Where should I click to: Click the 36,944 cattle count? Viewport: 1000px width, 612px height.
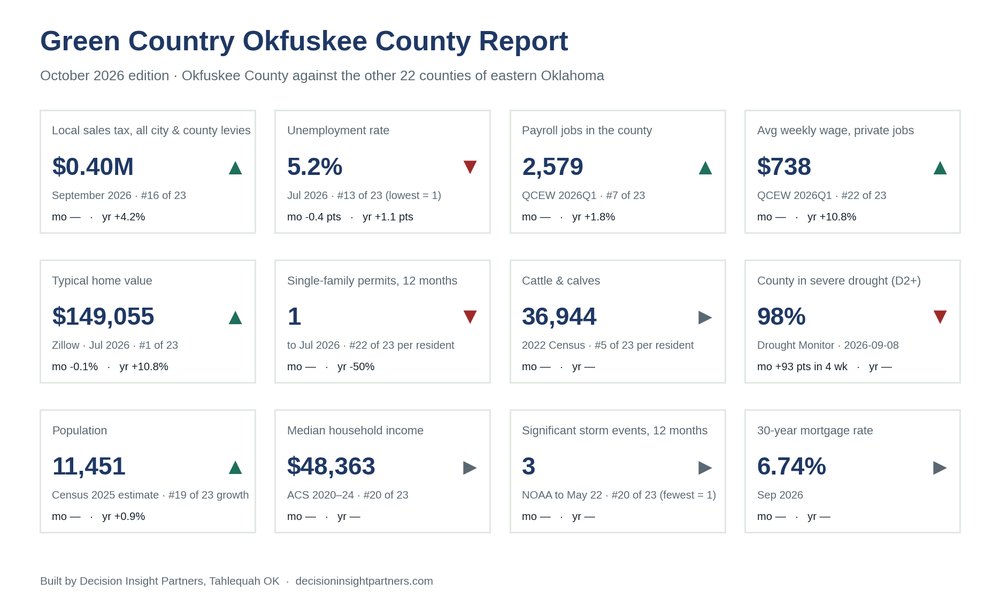click(559, 316)
